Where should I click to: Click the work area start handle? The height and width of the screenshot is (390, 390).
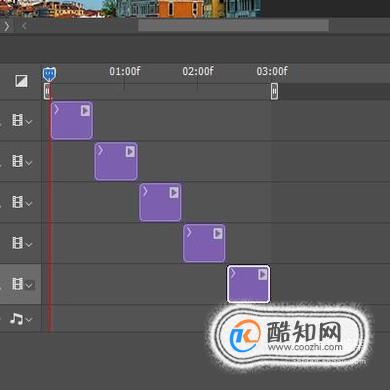(47, 91)
